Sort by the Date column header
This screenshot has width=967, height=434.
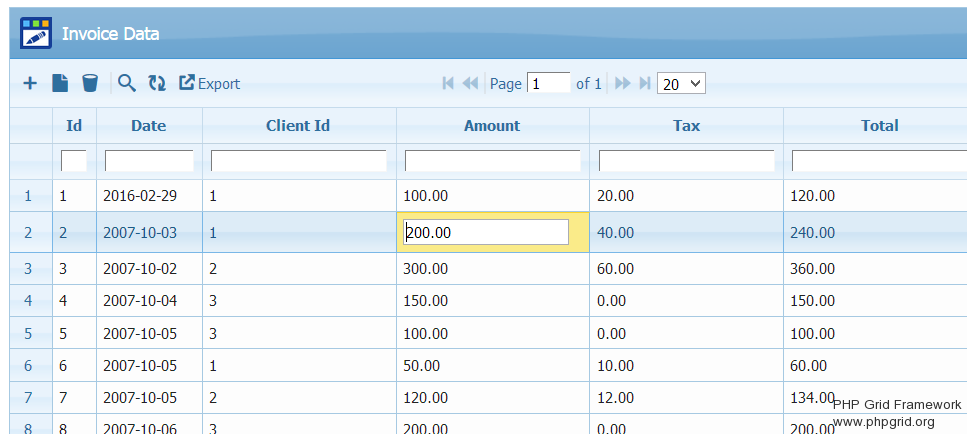(x=148, y=126)
